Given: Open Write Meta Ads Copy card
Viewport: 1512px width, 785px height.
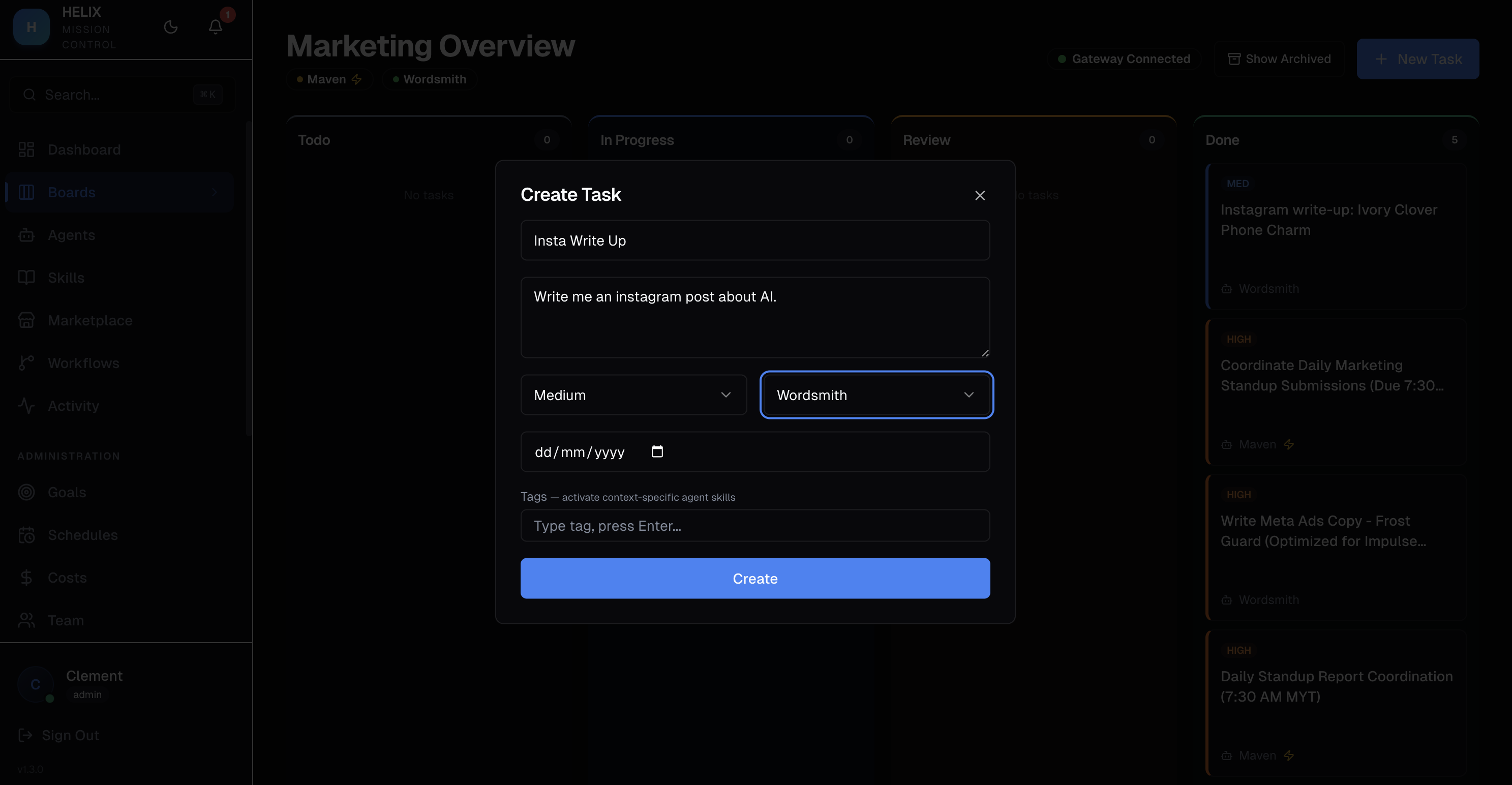Looking at the screenshot, I should (x=1336, y=547).
